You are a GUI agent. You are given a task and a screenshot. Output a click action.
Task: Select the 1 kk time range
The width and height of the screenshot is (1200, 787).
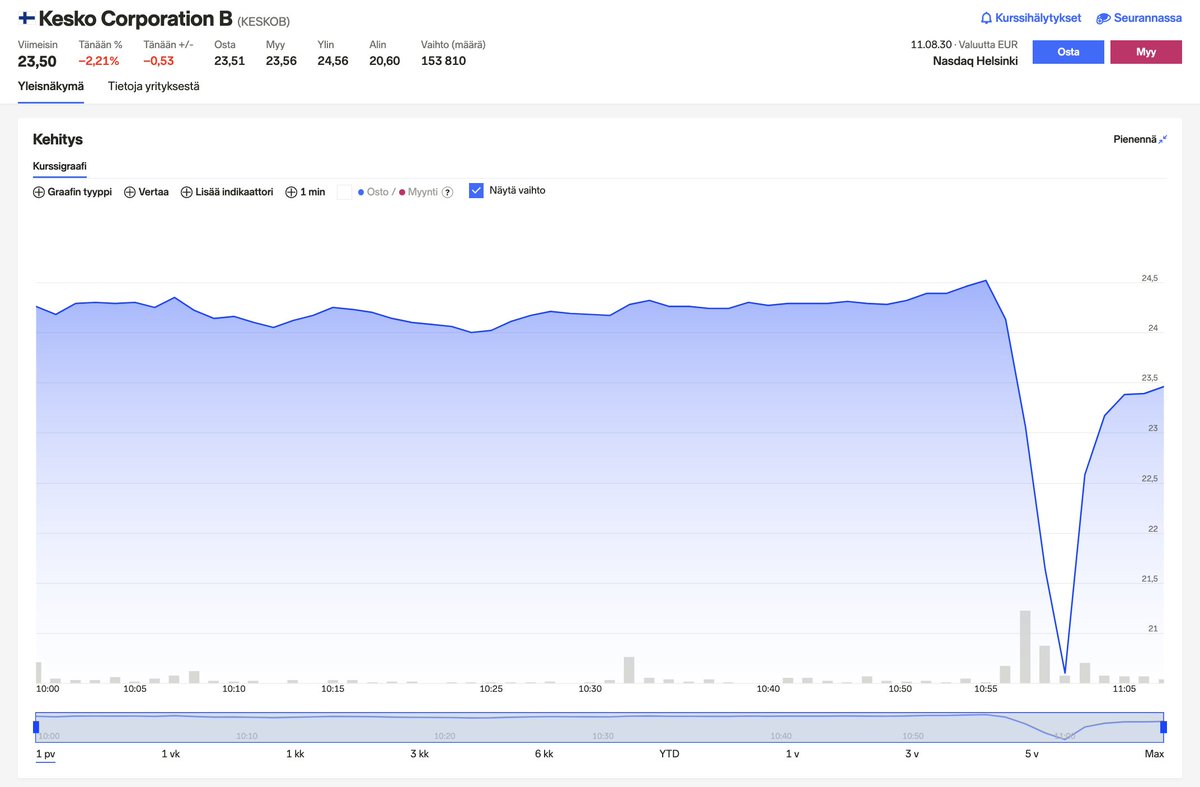click(x=295, y=754)
